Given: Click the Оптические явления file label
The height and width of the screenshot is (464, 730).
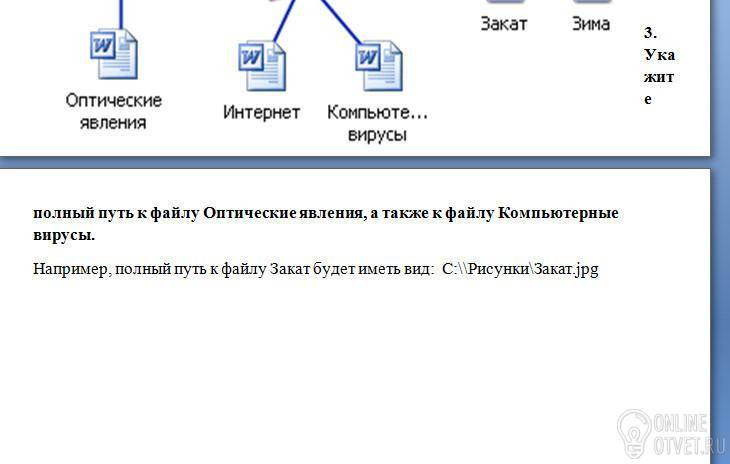Looking at the screenshot, I should click(114, 111).
